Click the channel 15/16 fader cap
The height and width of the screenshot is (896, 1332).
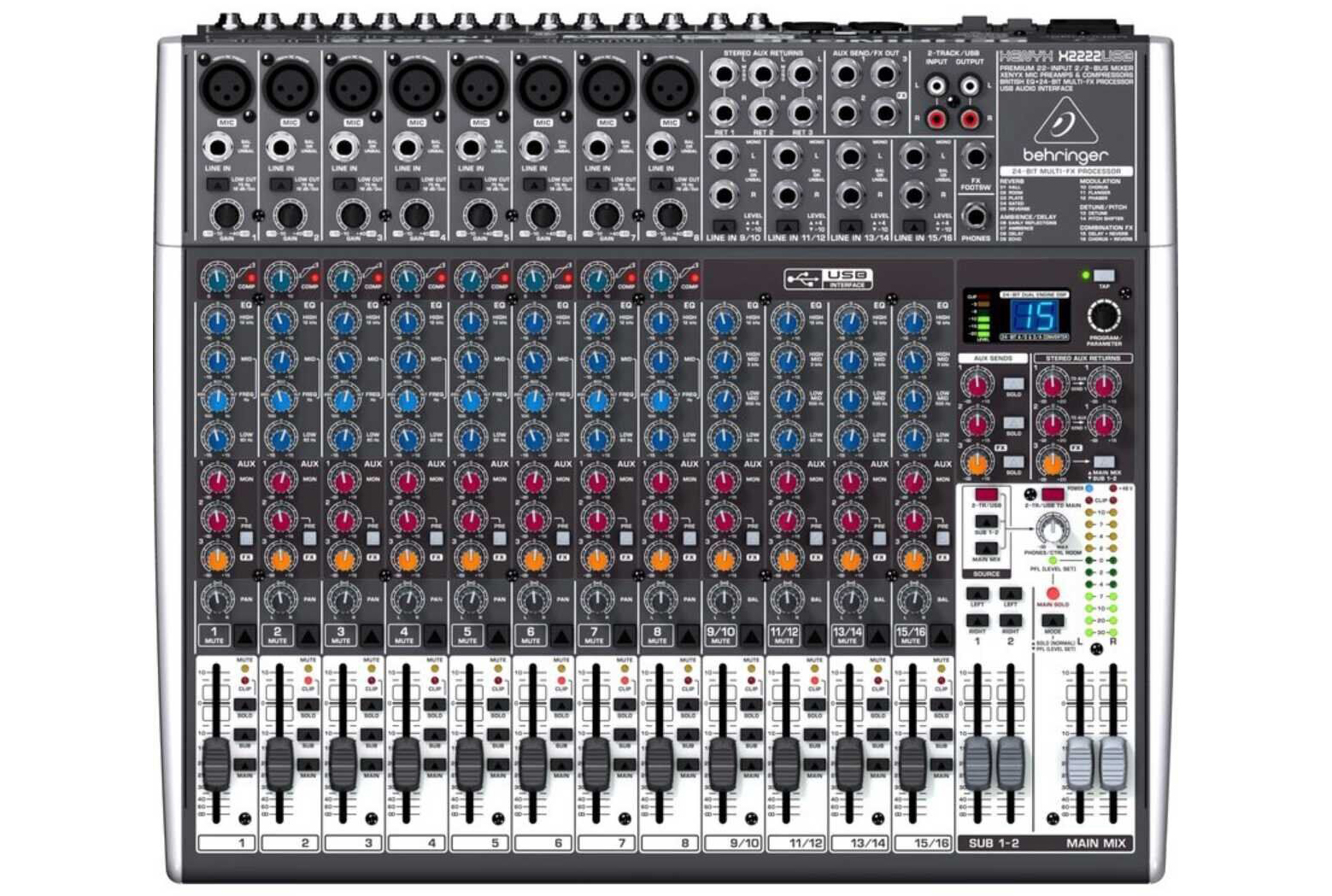pyautogui.click(x=911, y=764)
